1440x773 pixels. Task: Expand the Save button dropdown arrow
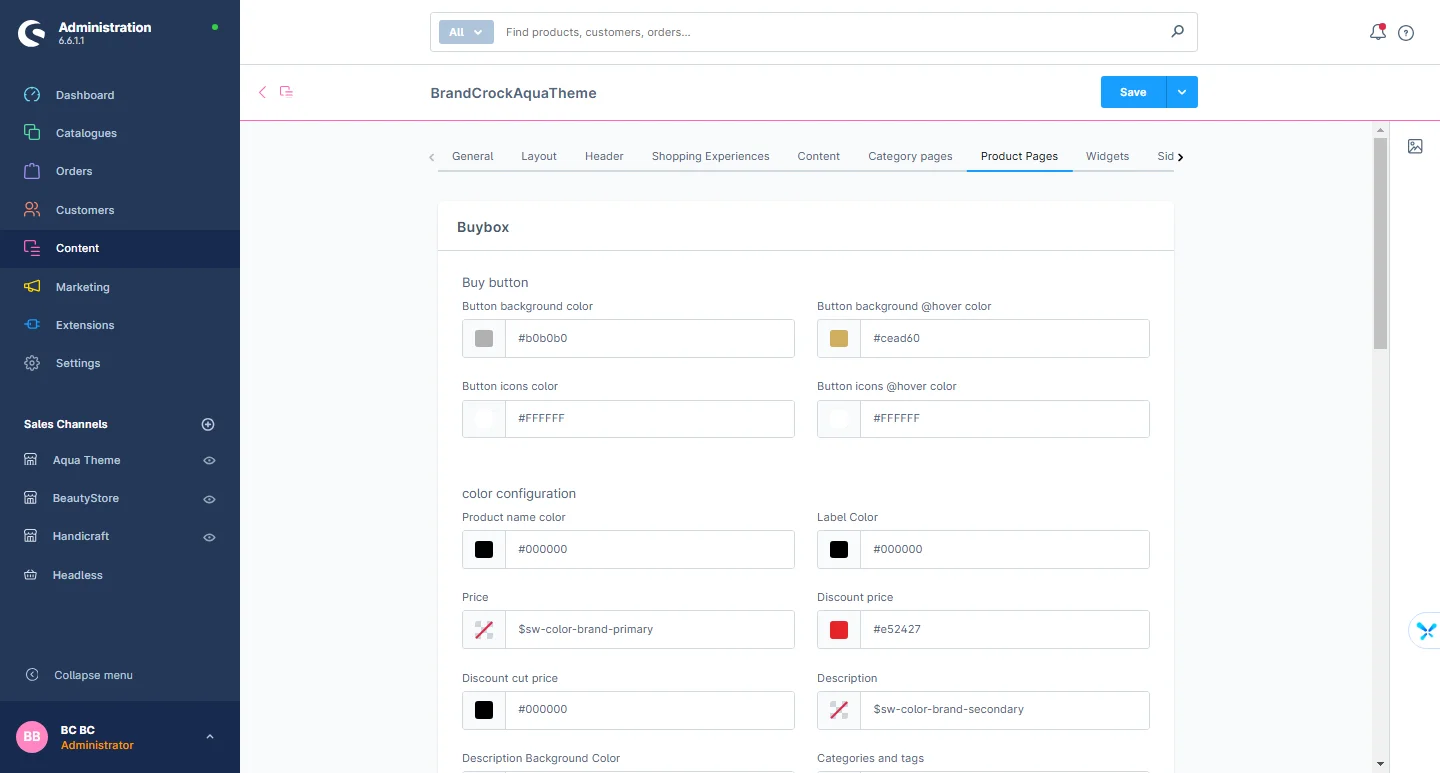pos(1182,92)
